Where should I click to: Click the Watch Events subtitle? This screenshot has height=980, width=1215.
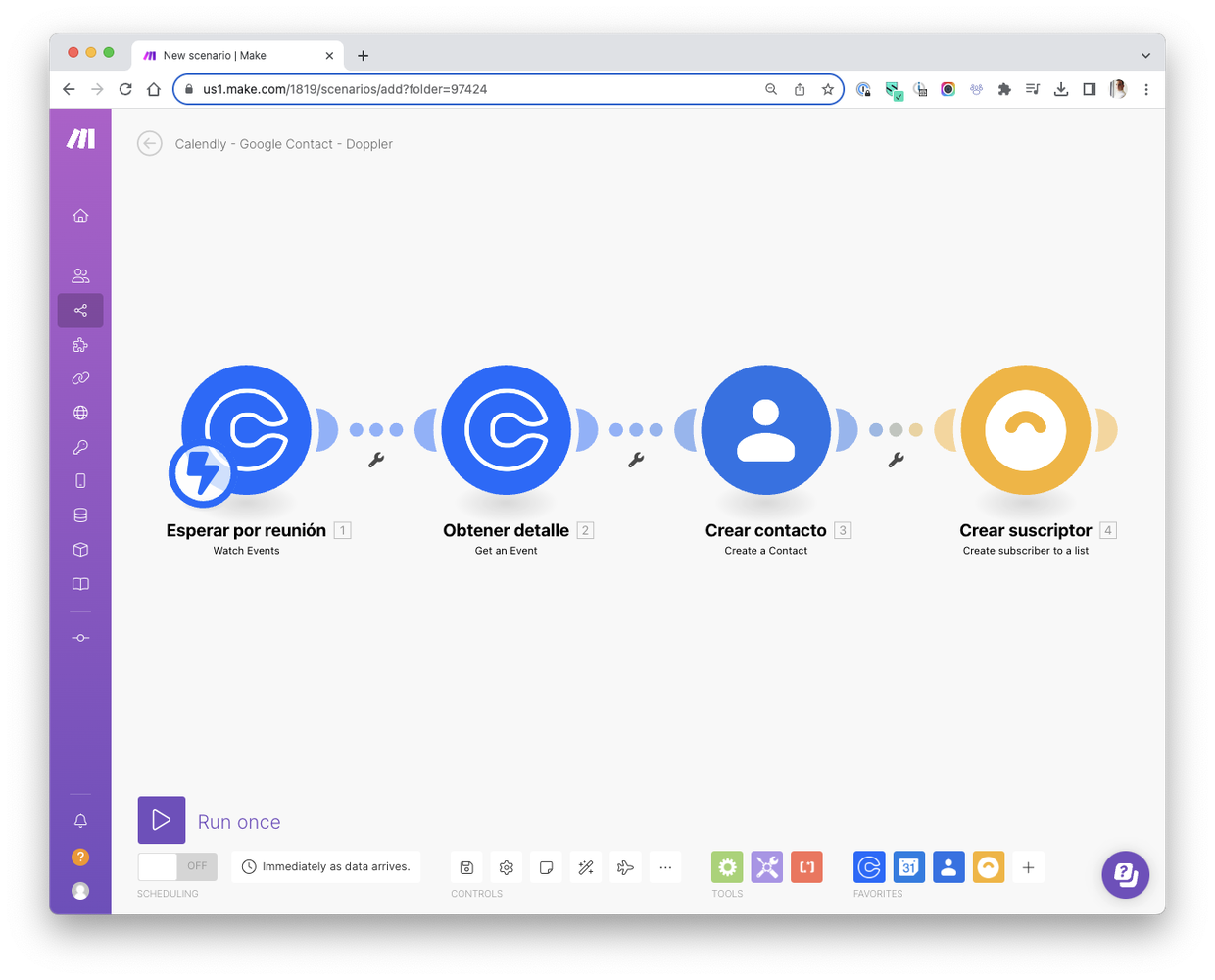[x=246, y=551]
